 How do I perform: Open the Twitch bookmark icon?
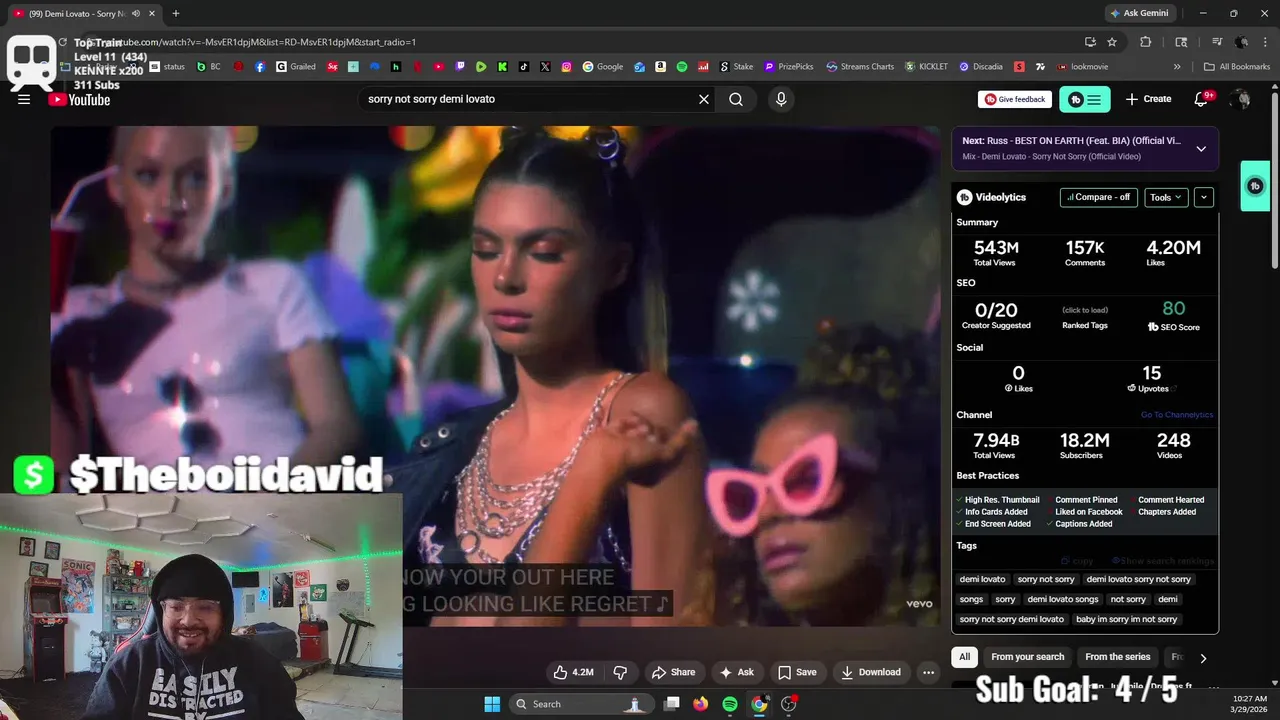[x=460, y=67]
